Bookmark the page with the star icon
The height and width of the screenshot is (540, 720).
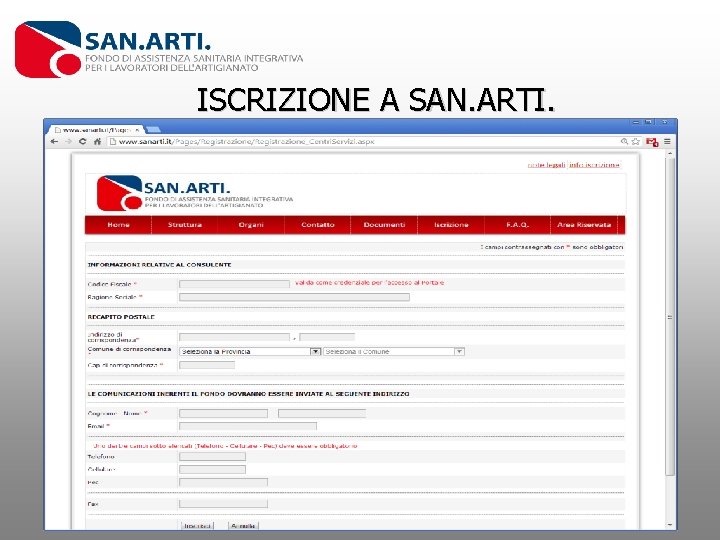click(x=636, y=141)
